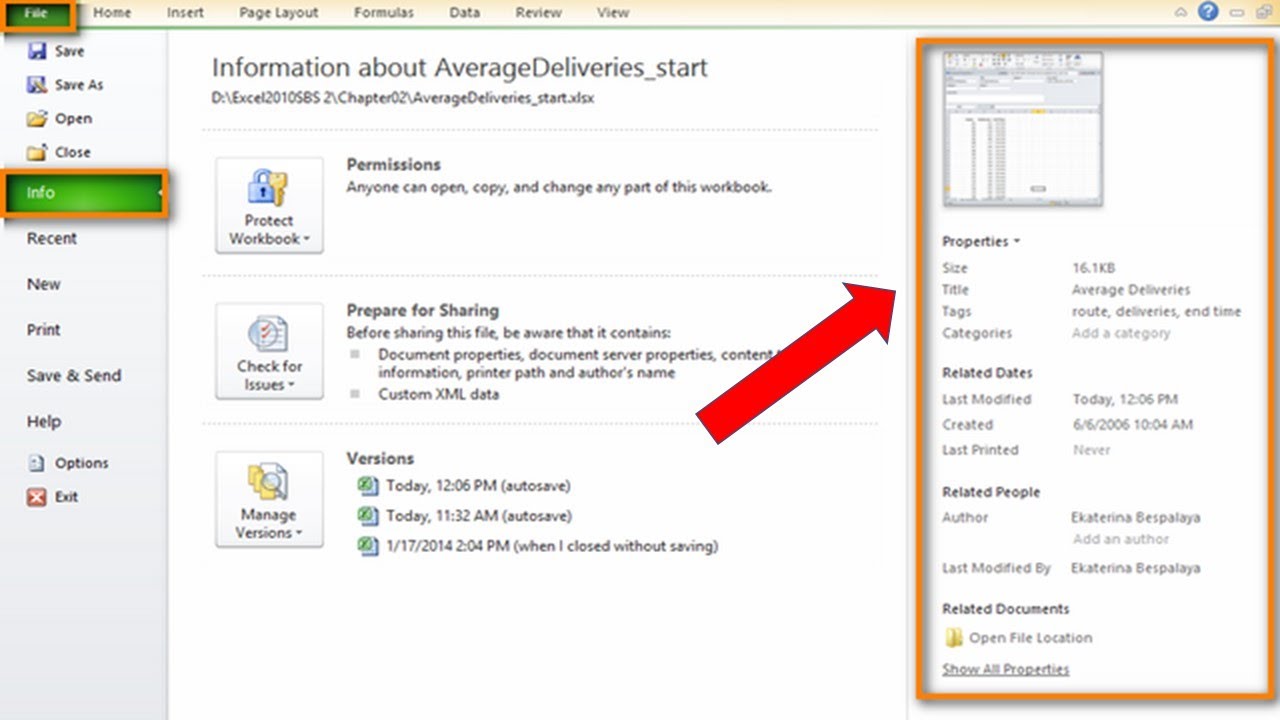This screenshot has width=1280, height=720.
Task: Select Save & Send in the menu
Action: point(74,376)
